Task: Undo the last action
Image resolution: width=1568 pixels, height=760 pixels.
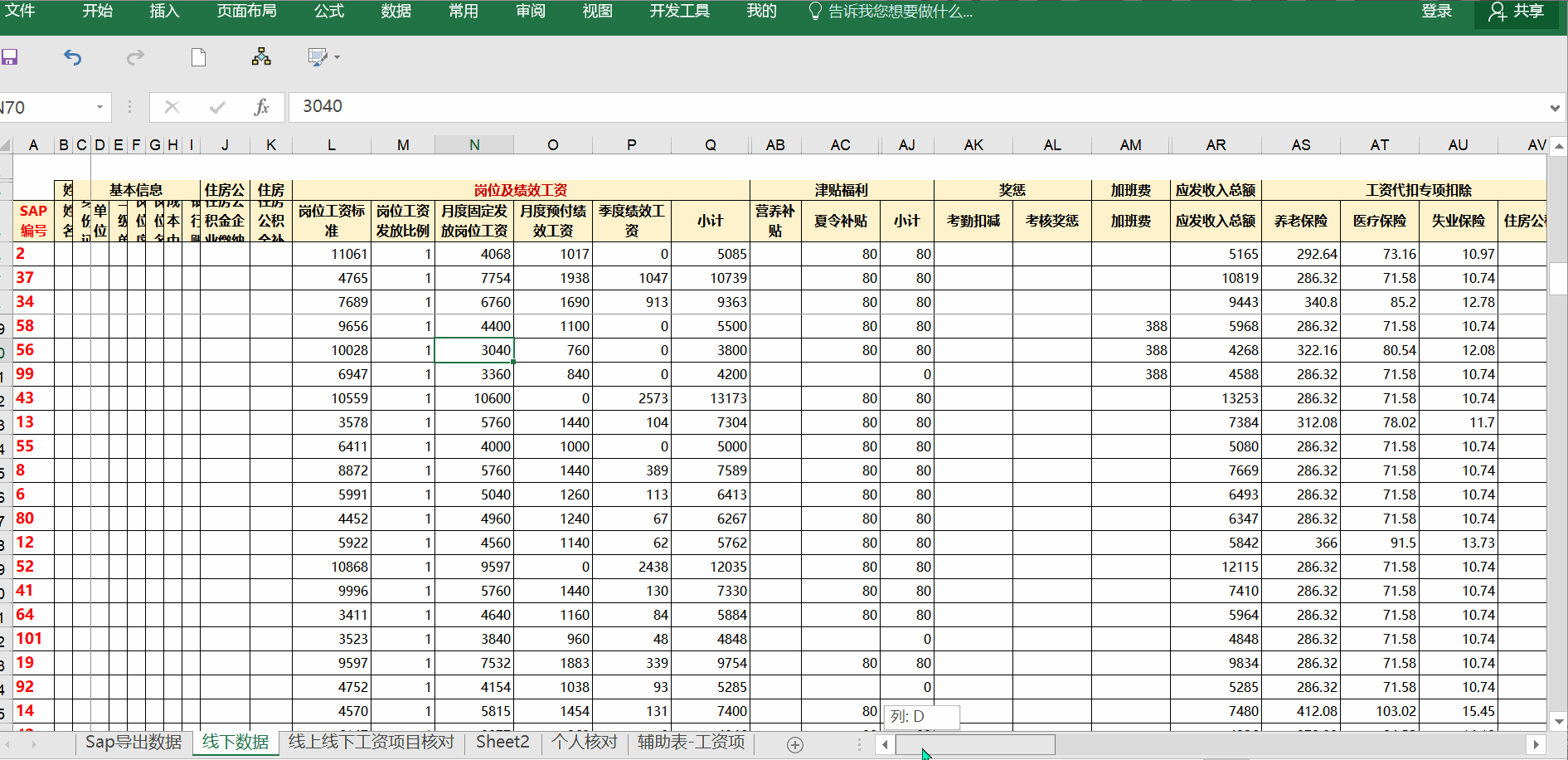Action: pos(73,57)
